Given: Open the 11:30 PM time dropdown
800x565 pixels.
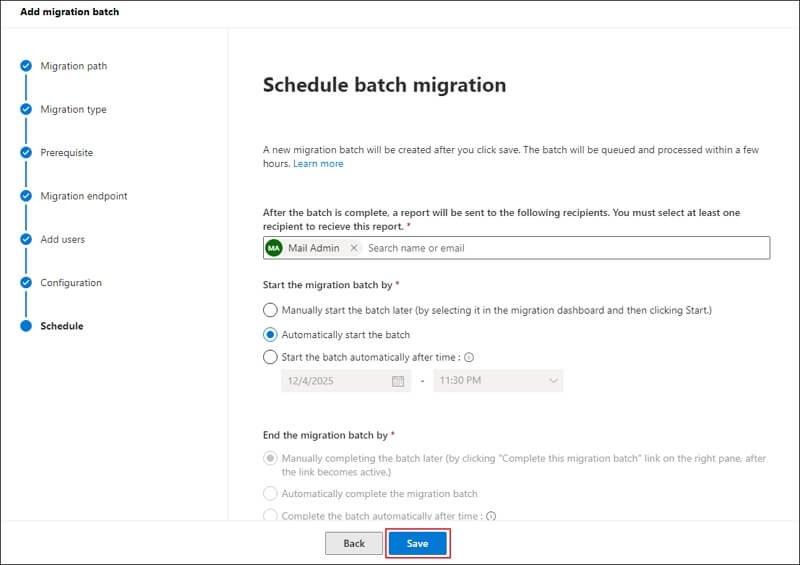Looking at the screenshot, I should pos(498,381).
